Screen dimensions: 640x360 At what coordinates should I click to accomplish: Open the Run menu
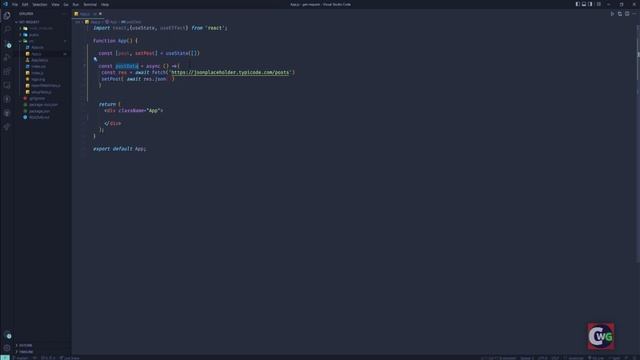click(x=76, y=4)
